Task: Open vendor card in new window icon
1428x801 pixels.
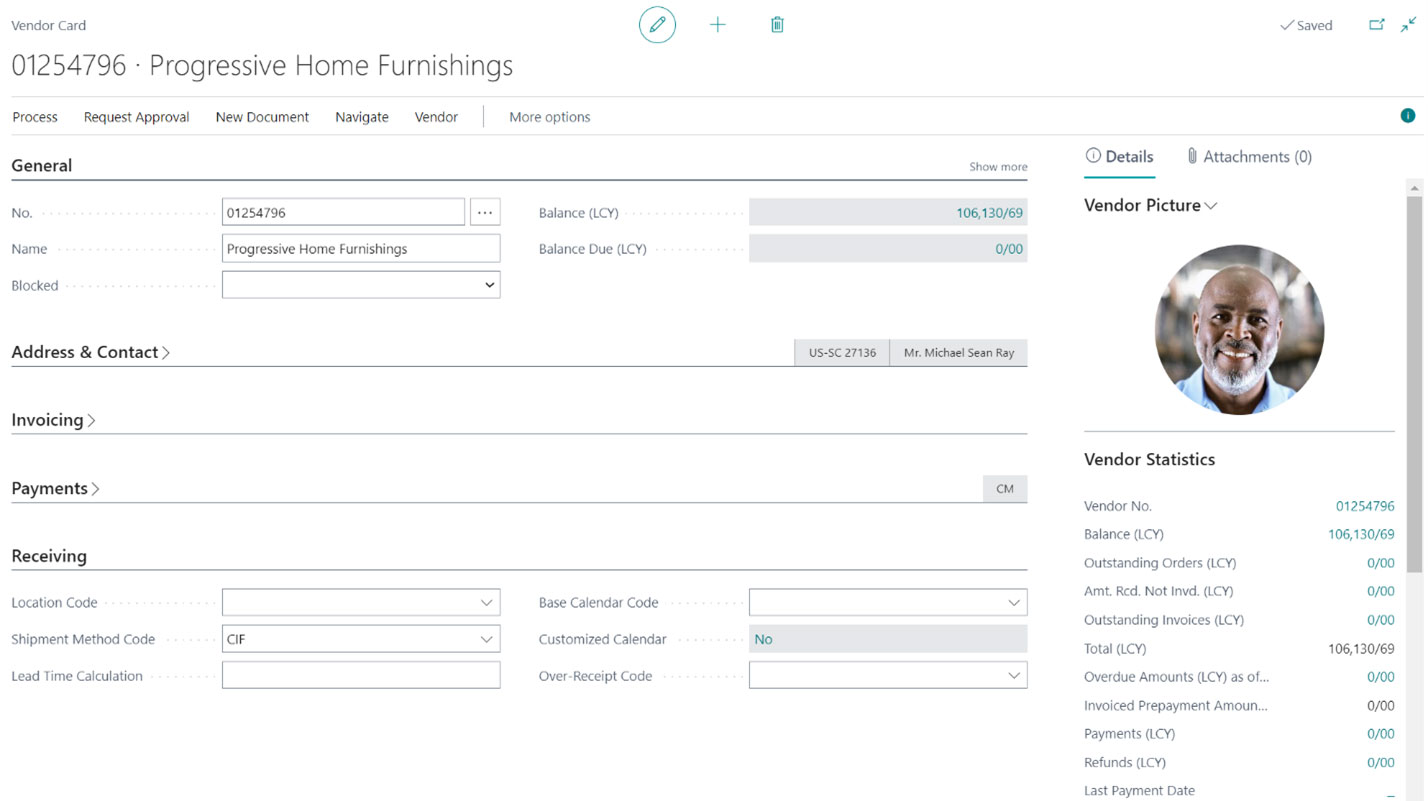Action: tap(1376, 25)
